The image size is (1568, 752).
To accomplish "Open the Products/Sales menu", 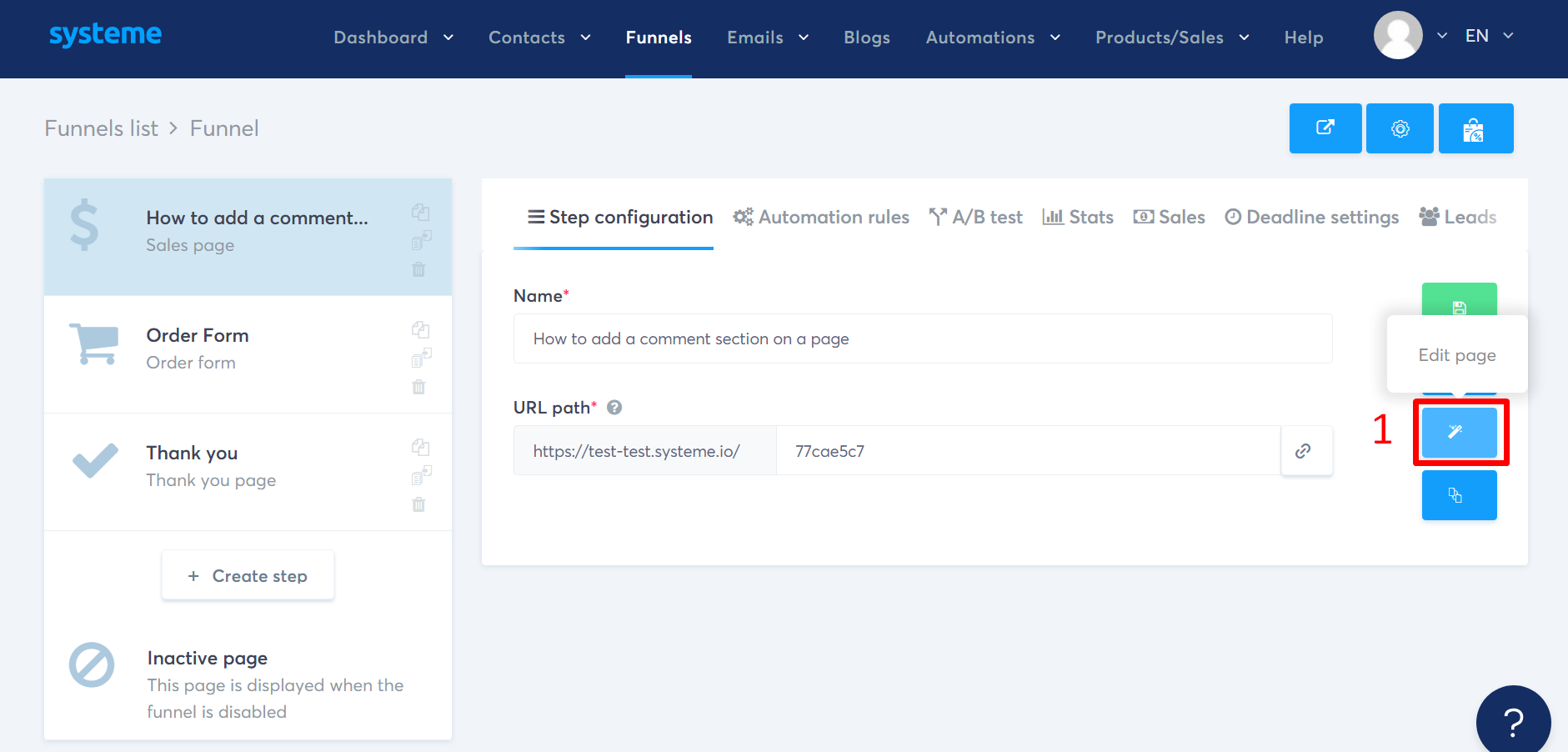I will pyautogui.click(x=1171, y=38).
